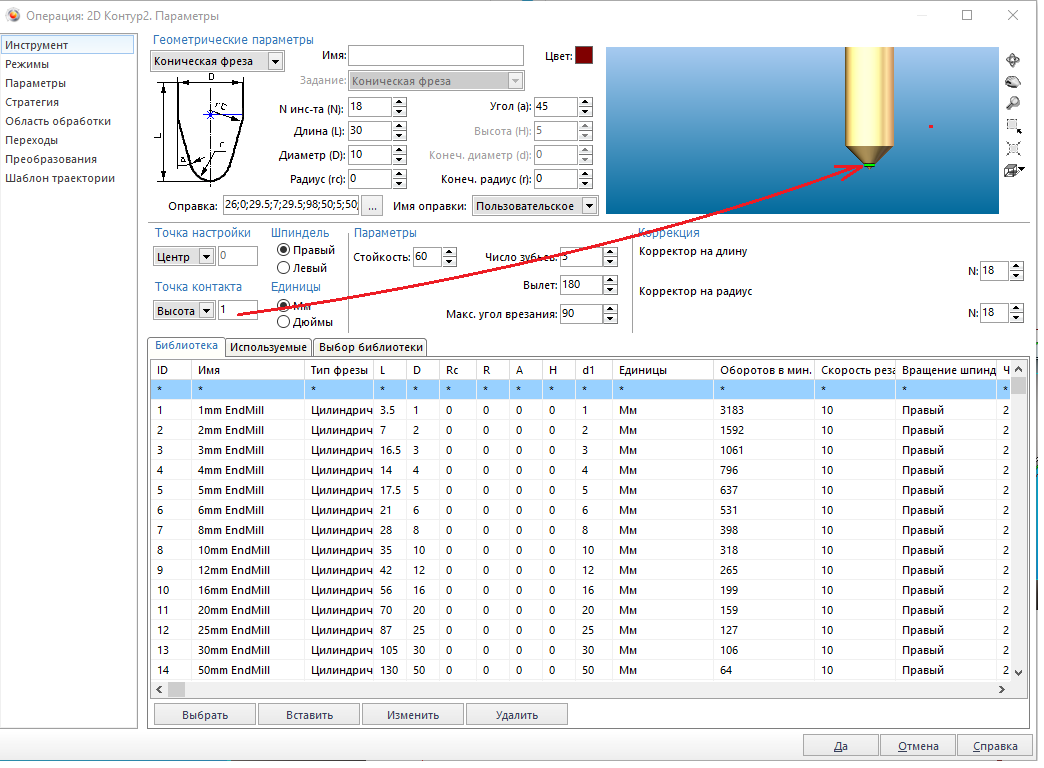Viewport: 1044px width, 768px height.
Task: Switch to the Библиотека tab
Action: pos(186,346)
